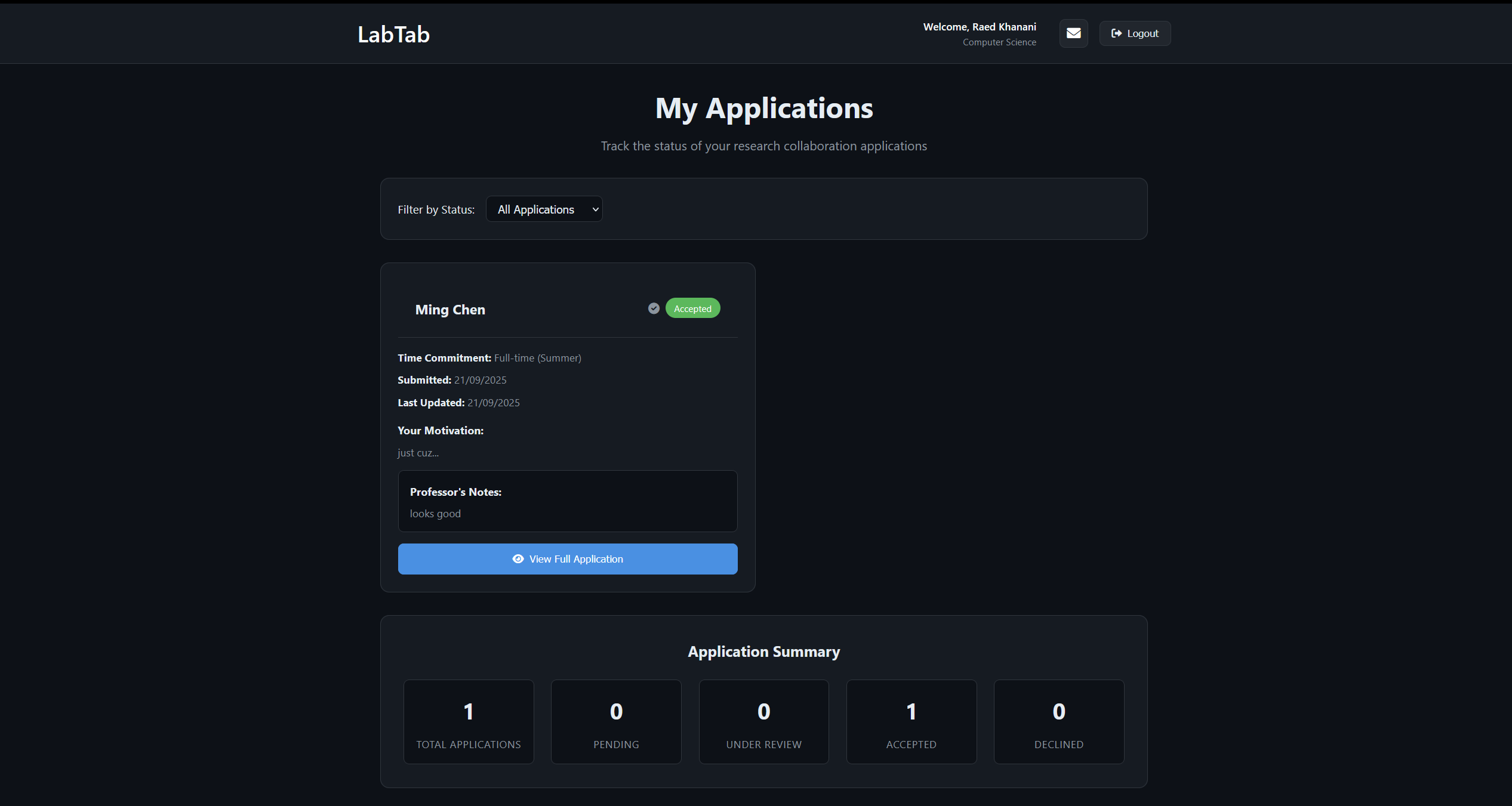Click the checkmark icon beside Accepted badge
Viewport: 1512px width, 806px height.
tap(654, 308)
